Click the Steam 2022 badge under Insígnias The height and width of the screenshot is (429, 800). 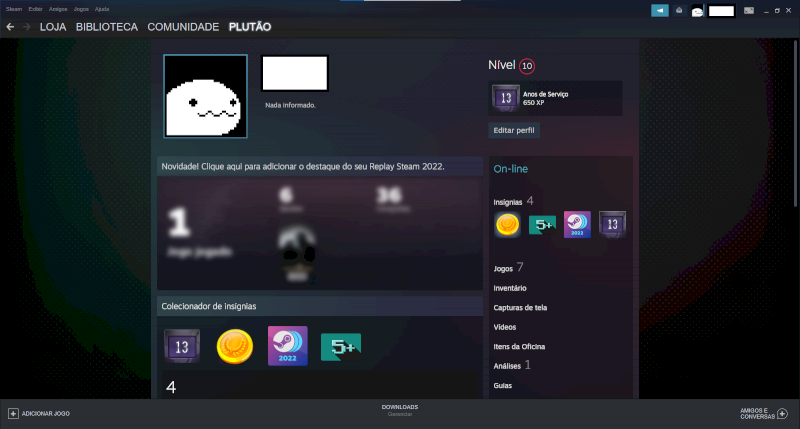point(577,224)
